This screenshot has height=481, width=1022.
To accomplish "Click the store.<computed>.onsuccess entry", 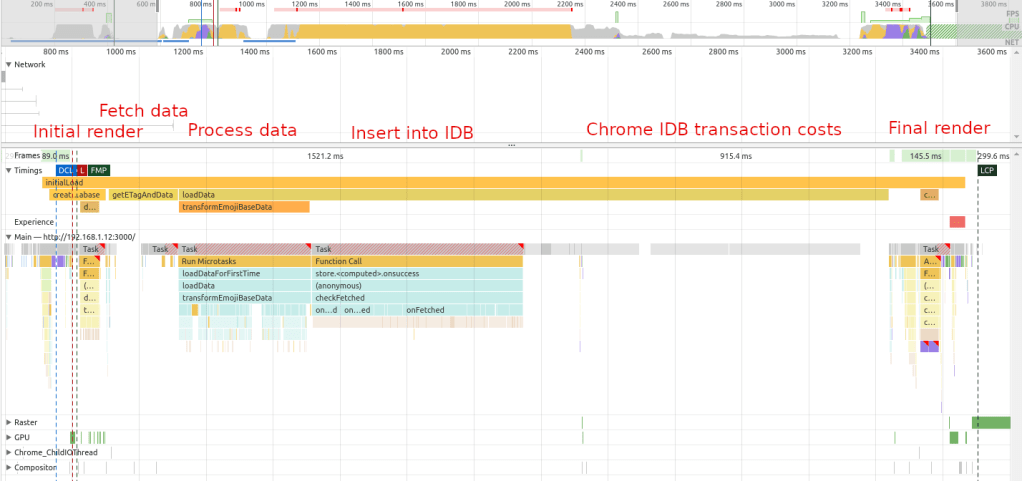I will [418, 273].
